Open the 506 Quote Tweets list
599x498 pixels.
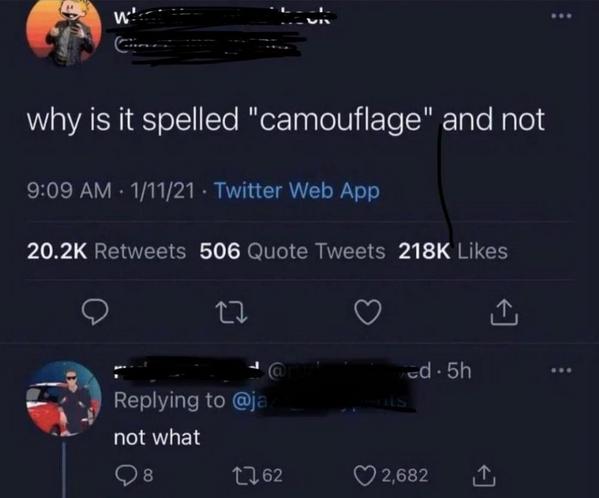[293, 251]
